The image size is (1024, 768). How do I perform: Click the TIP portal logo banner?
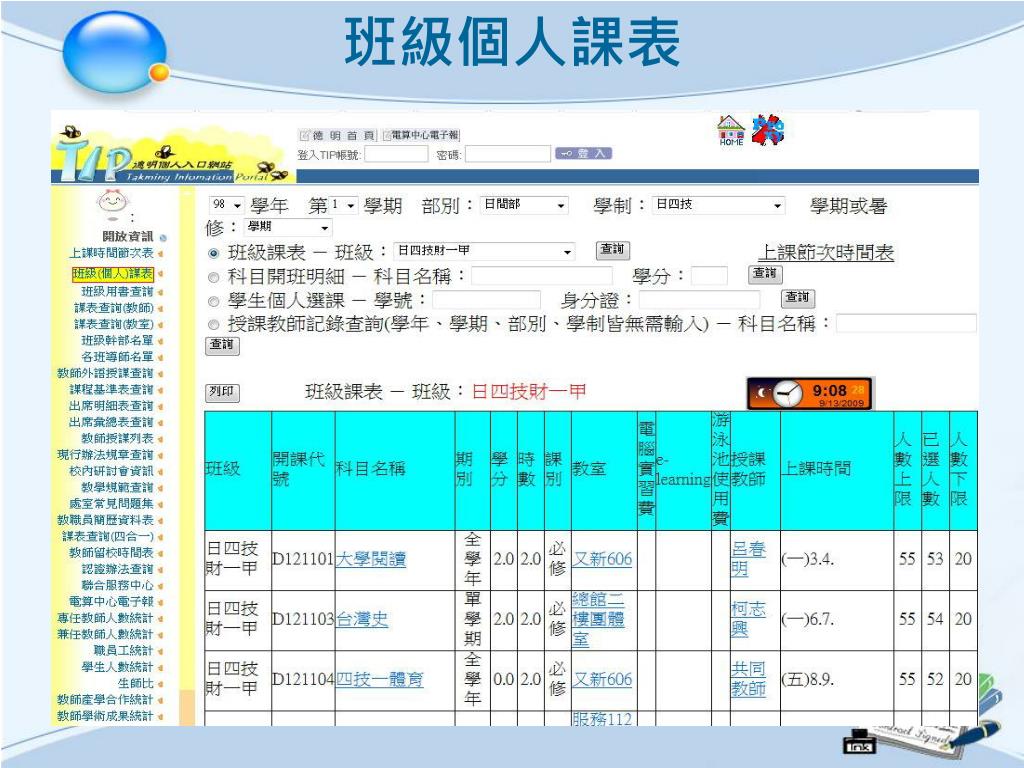pyautogui.click(x=173, y=155)
